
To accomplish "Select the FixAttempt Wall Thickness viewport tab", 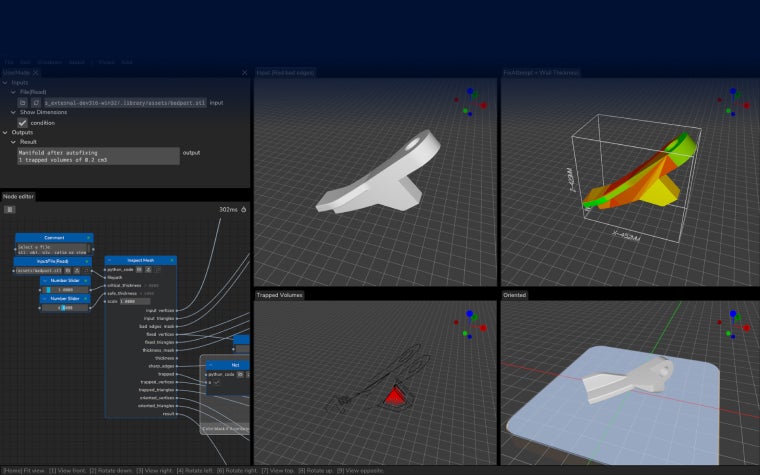I will tap(541, 73).
